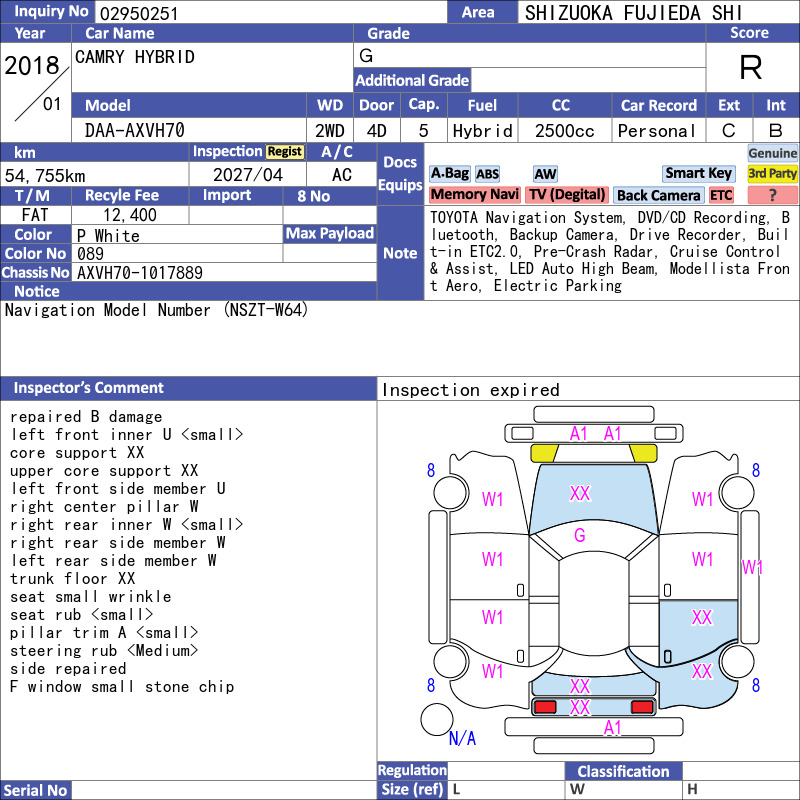Click the comment 'right center pillar W'

pyautogui.click(x=104, y=507)
